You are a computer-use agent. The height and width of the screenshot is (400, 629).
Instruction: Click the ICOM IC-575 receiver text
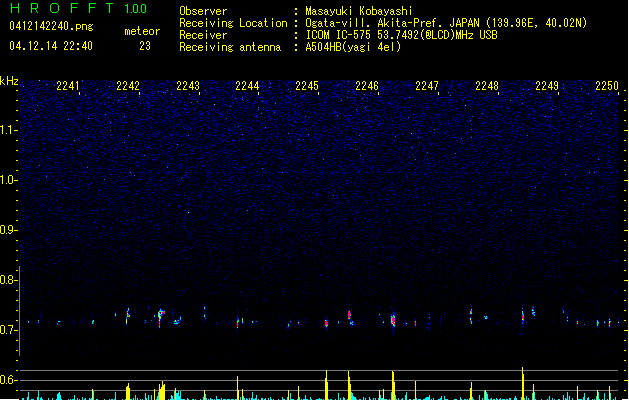(401, 35)
